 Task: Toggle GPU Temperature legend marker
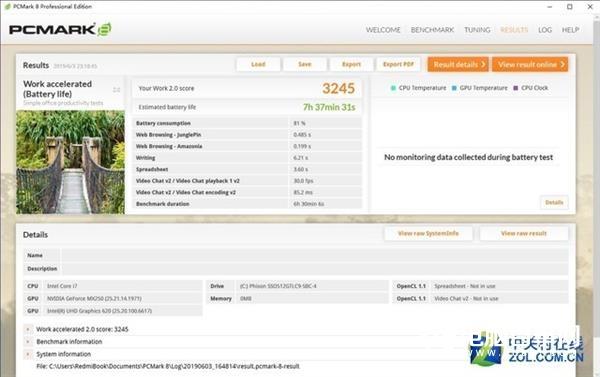coord(454,88)
